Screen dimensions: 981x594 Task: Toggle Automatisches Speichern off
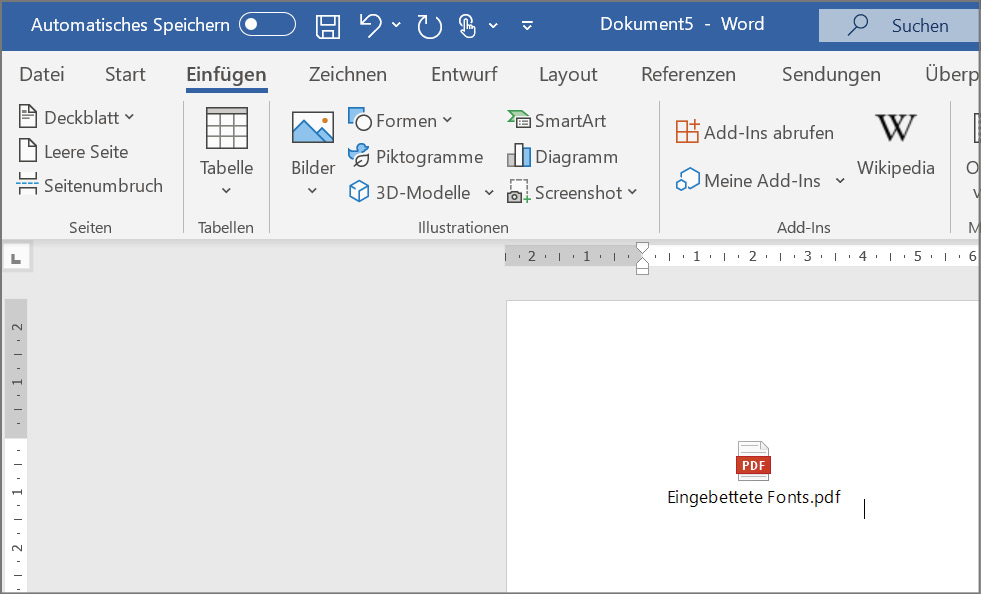(266, 25)
